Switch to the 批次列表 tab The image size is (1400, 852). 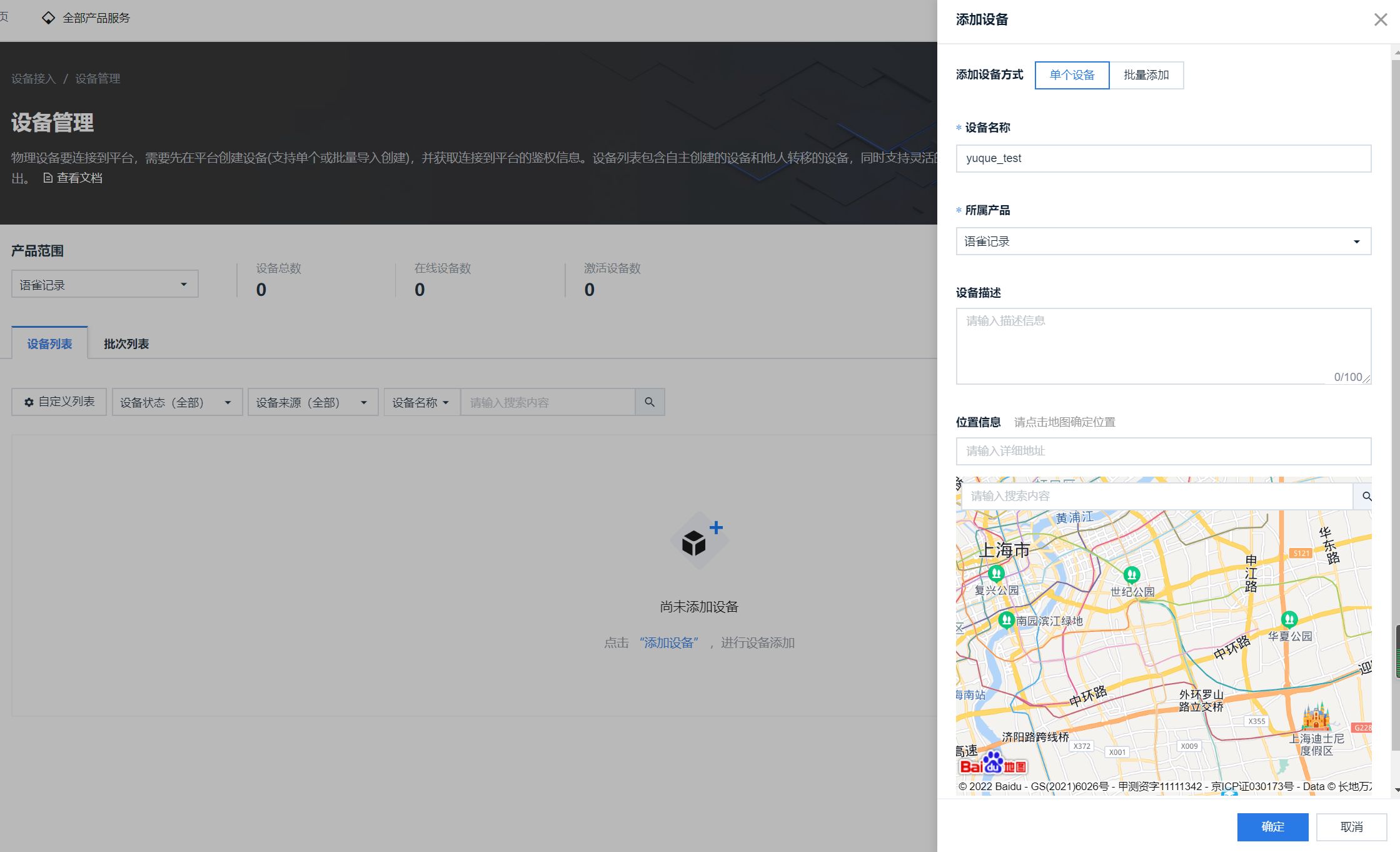pos(126,343)
